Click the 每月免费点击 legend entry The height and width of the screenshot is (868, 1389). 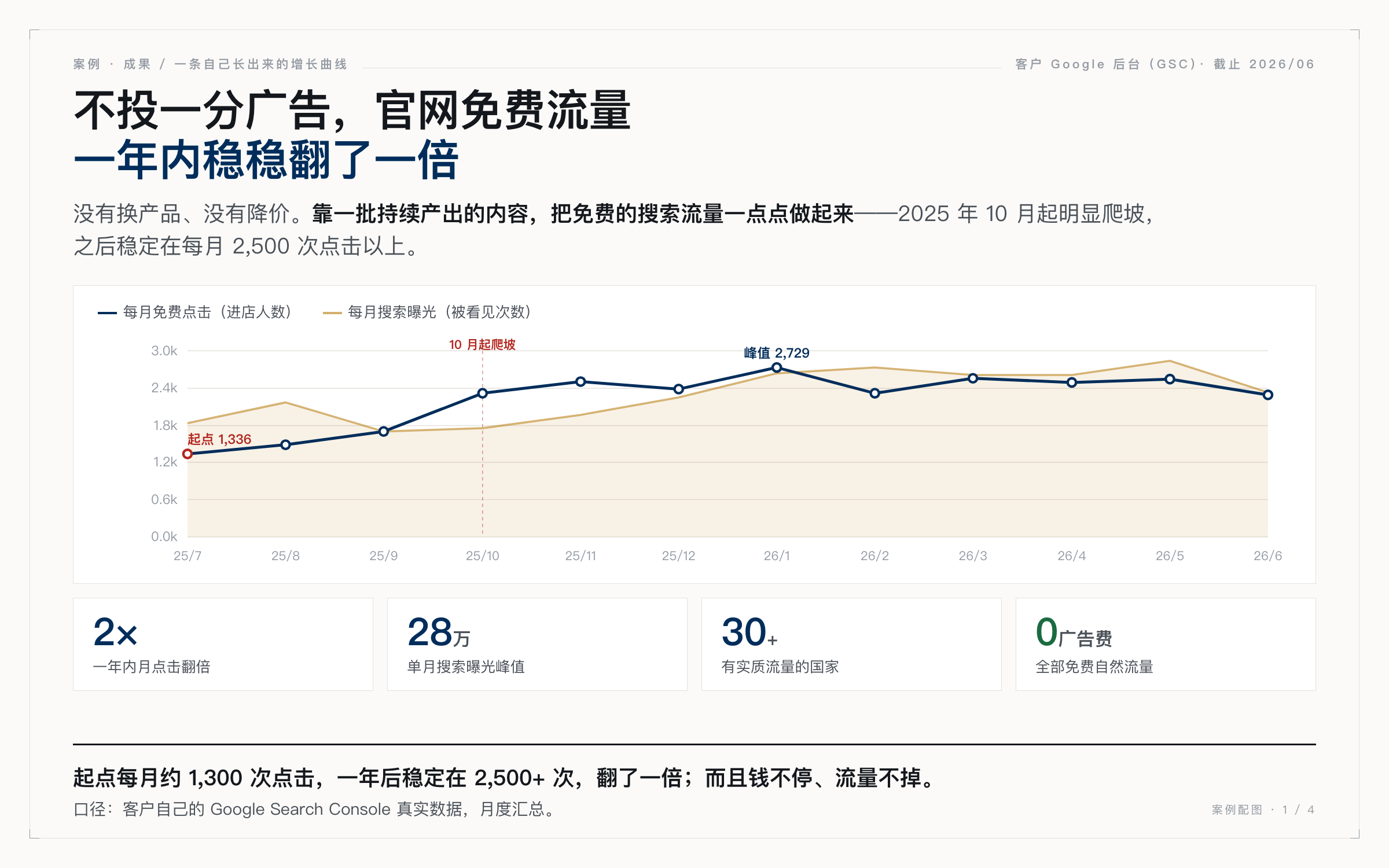point(194,312)
